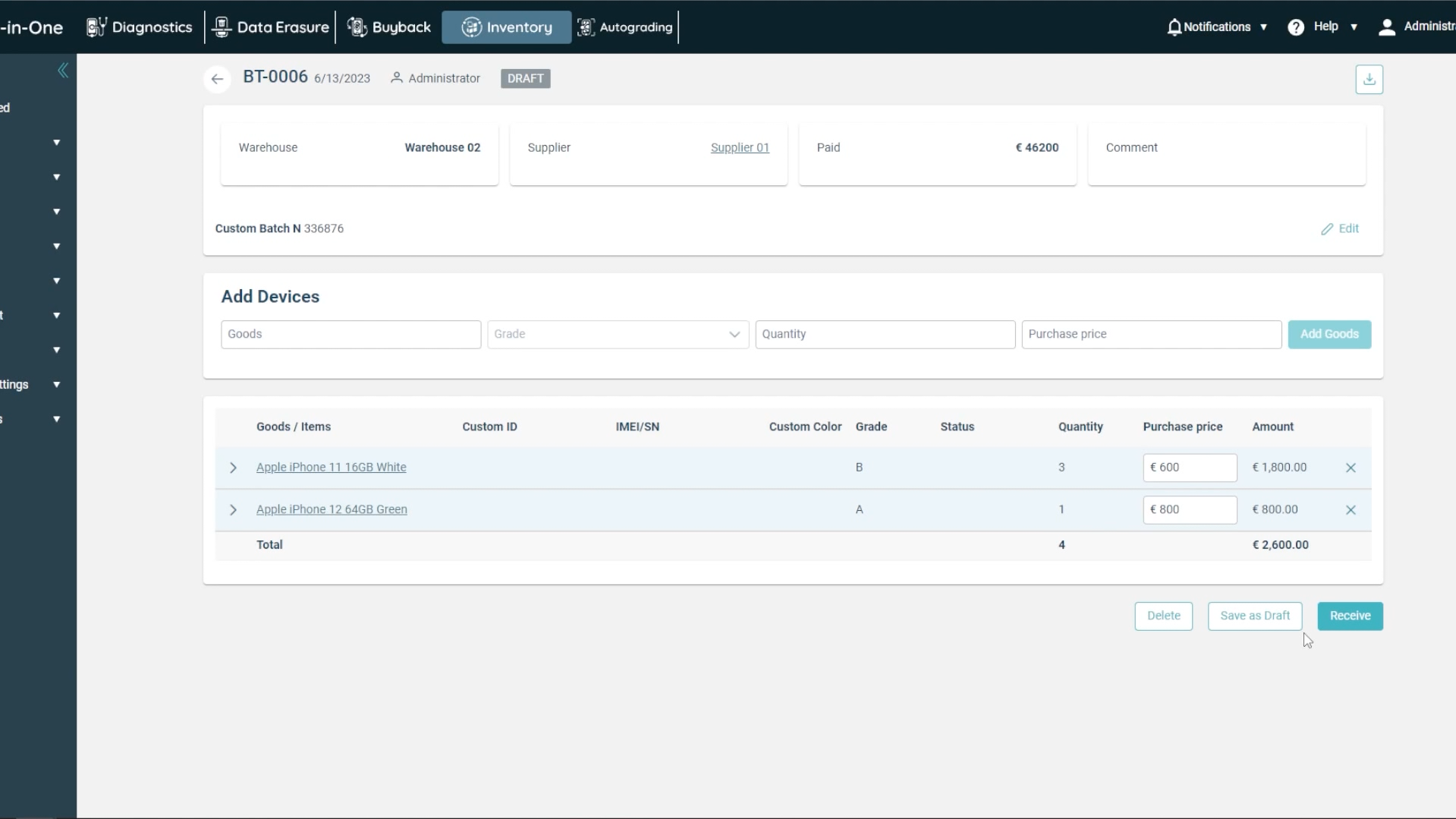1456x819 pixels.
Task: Expand the third sidebar menu arrow
Action: (56, 212)
